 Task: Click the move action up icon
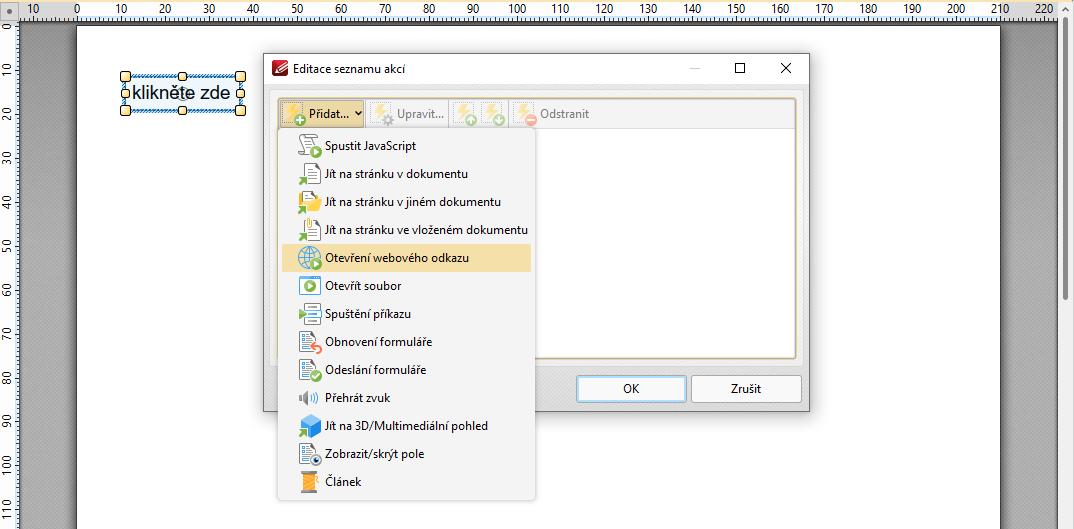click(x=465, y=114)
